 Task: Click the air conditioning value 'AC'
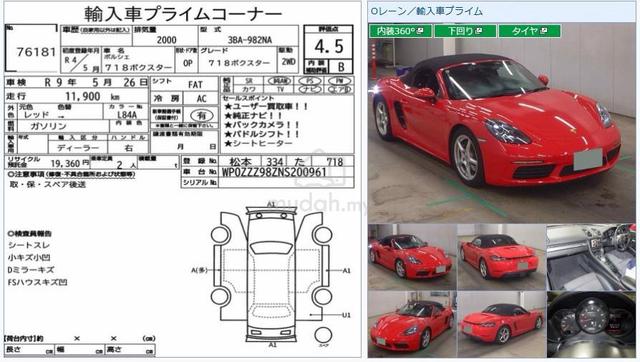point(202,98)
